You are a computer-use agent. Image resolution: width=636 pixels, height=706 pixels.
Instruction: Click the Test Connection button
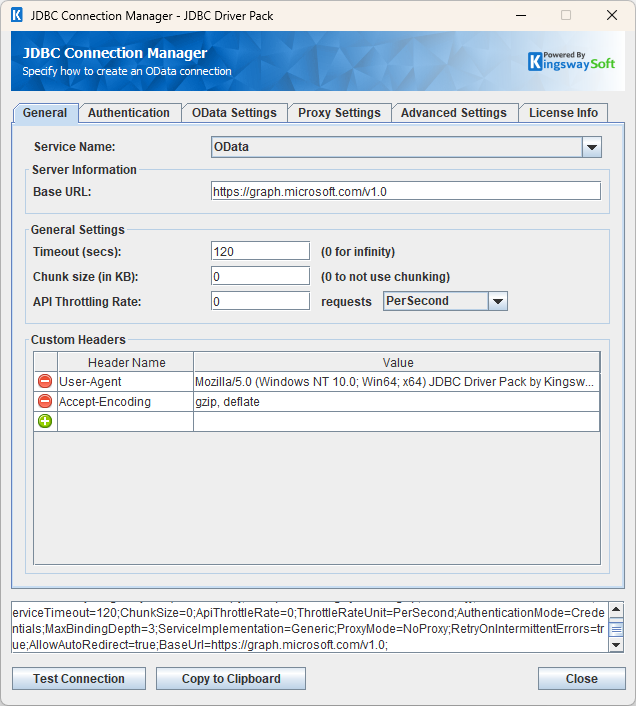(x=79, y=679)
